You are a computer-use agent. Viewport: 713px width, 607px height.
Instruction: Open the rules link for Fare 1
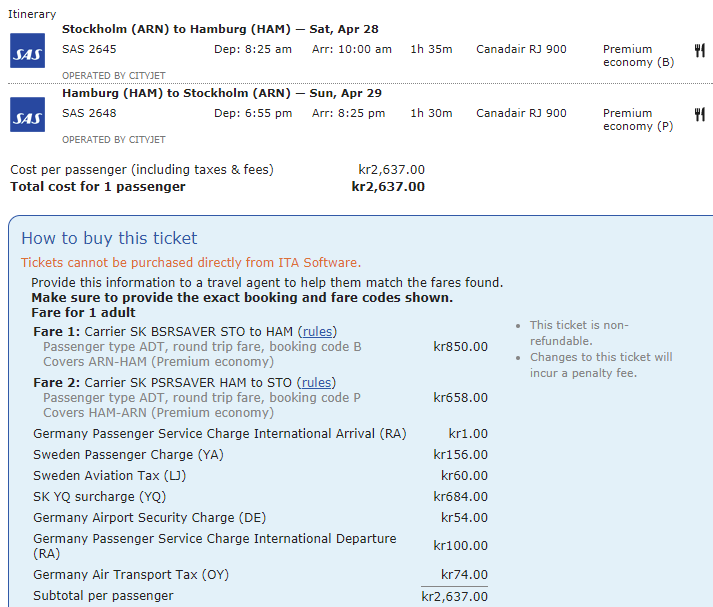(x=319, y=332)
